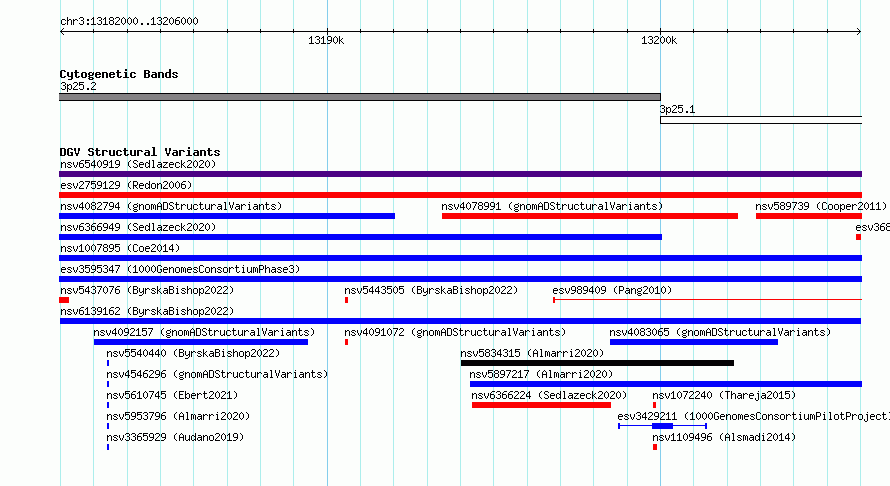Open nsv4091072 (gnomADStructuralVariants) label

(x=455, y=332)
